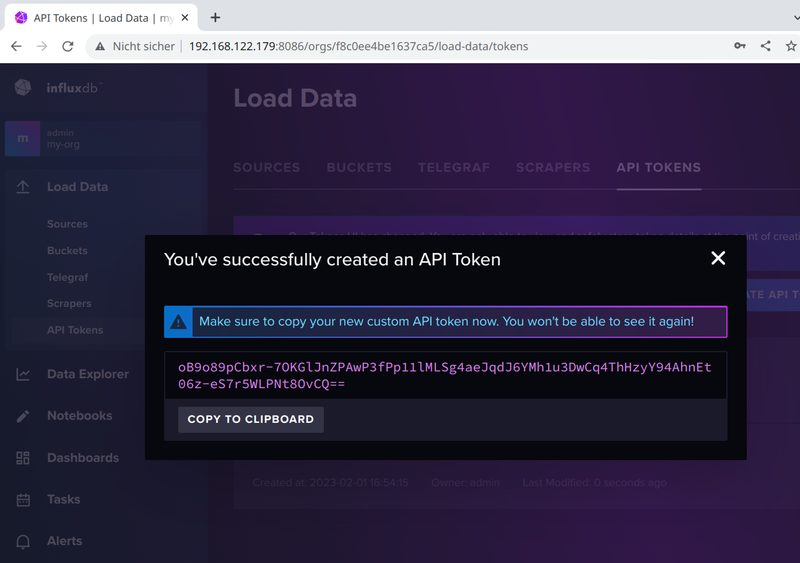Click the influxdb logo icon
This screenshot has height=563, width=800.
[22, 87]
